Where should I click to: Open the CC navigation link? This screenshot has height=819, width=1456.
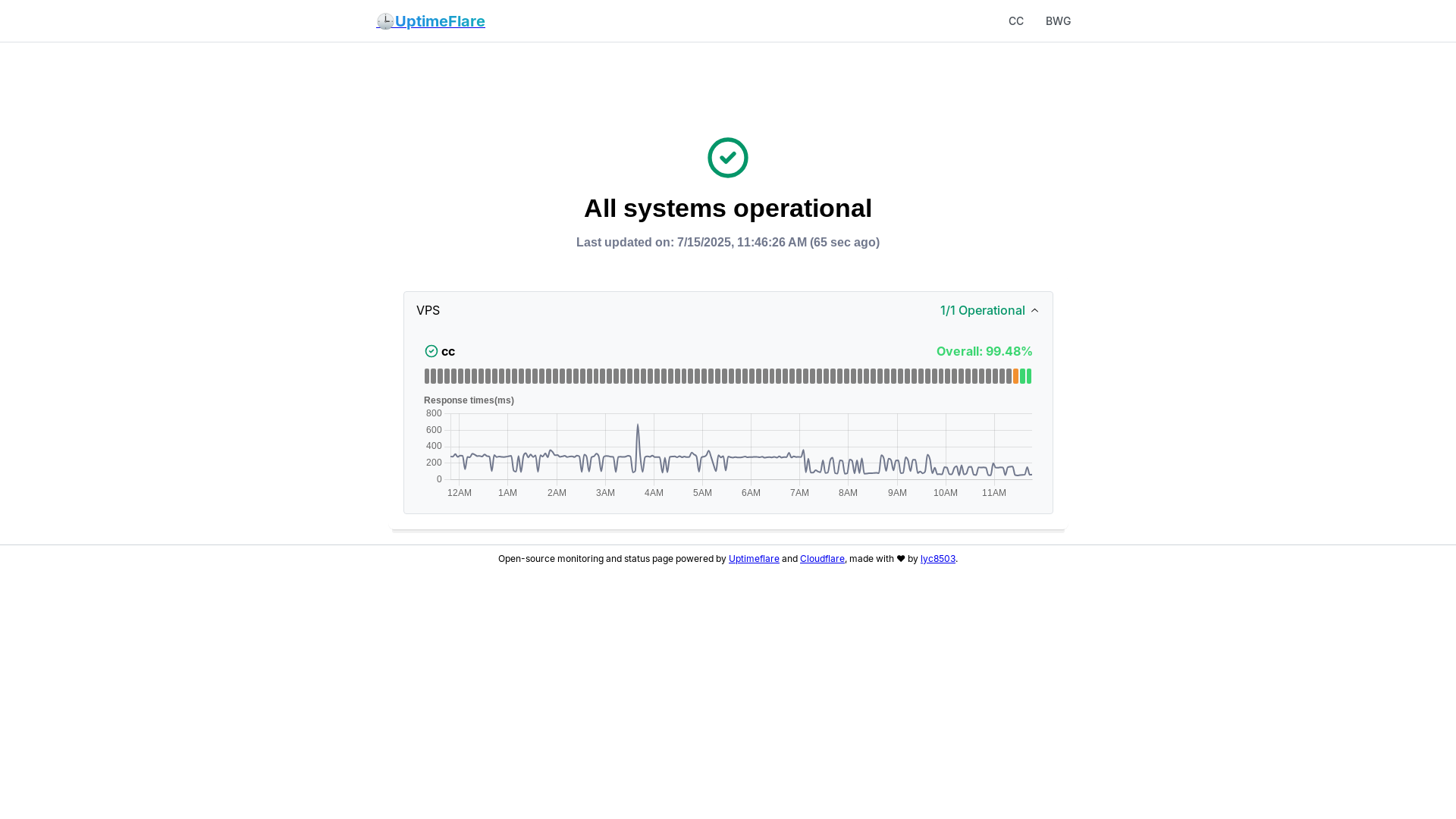point(1016,21)
